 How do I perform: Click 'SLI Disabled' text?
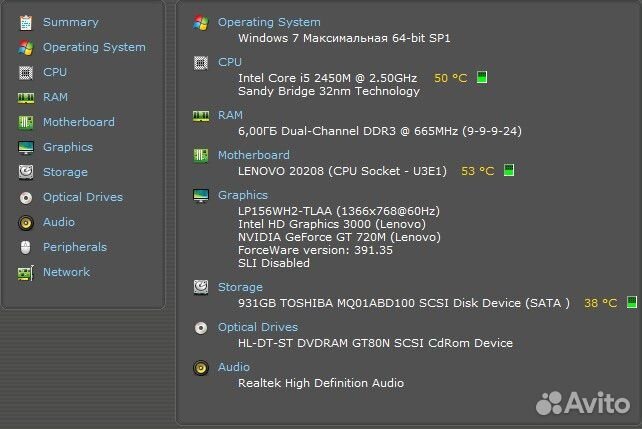[x=274, y=263]
